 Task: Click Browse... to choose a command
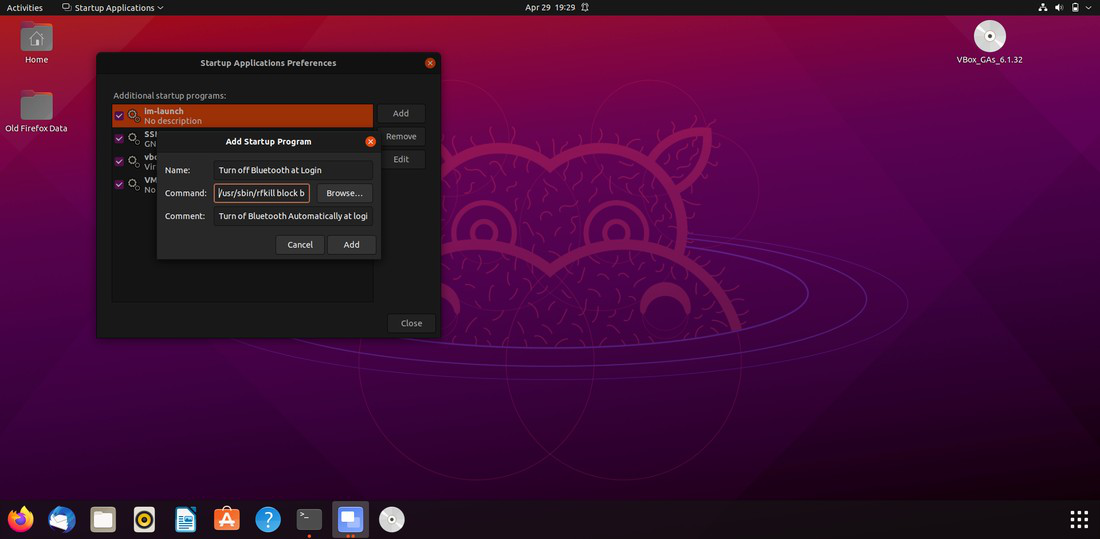coord(345,193)
